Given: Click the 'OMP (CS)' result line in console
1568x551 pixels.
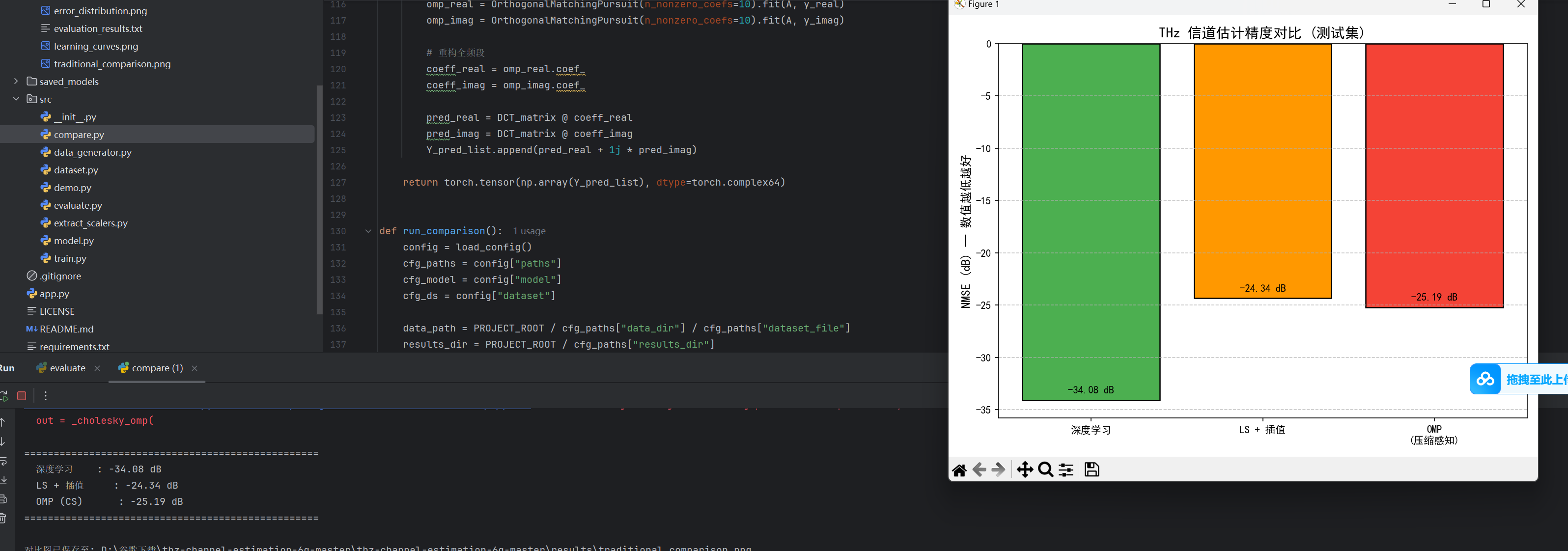Looking at the screenshot, I should click(109, 502).
